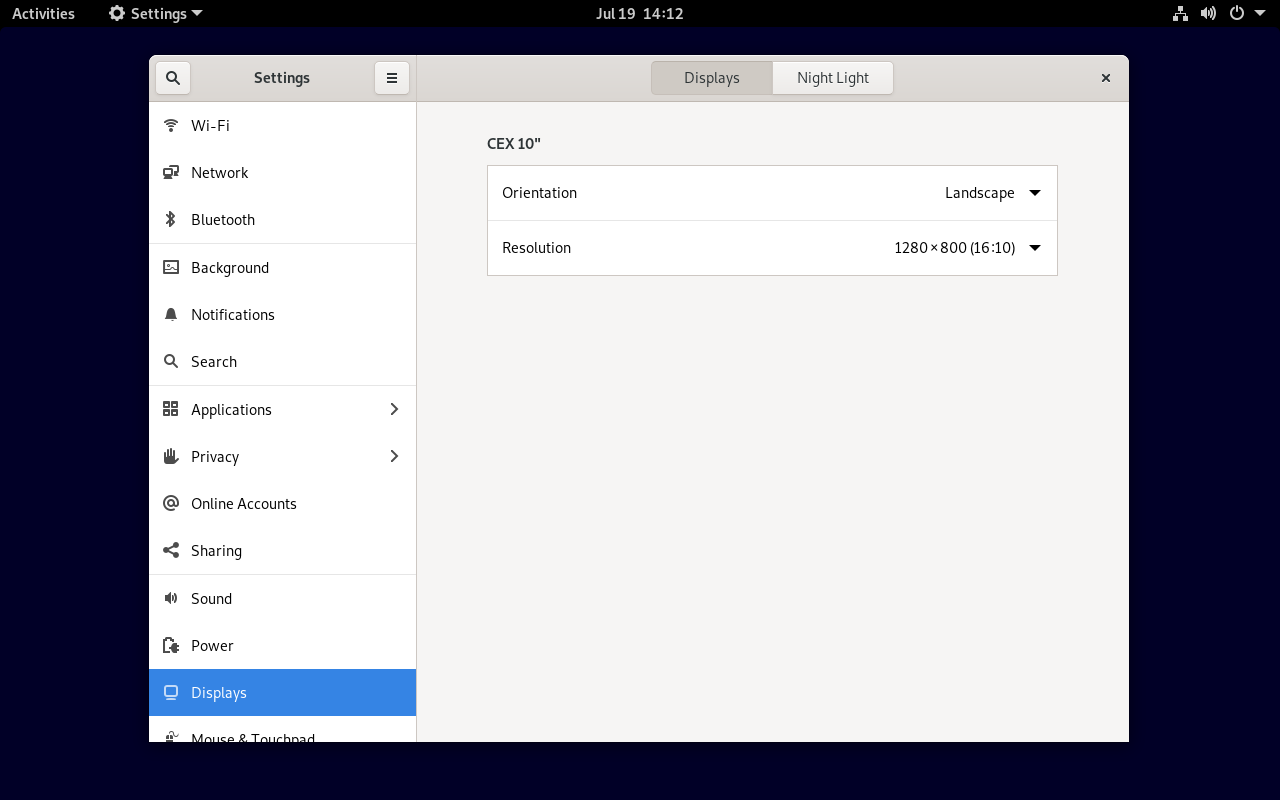Click the search magnifier button in Settings header
The image size is (1280, 800).
point(173,78)
